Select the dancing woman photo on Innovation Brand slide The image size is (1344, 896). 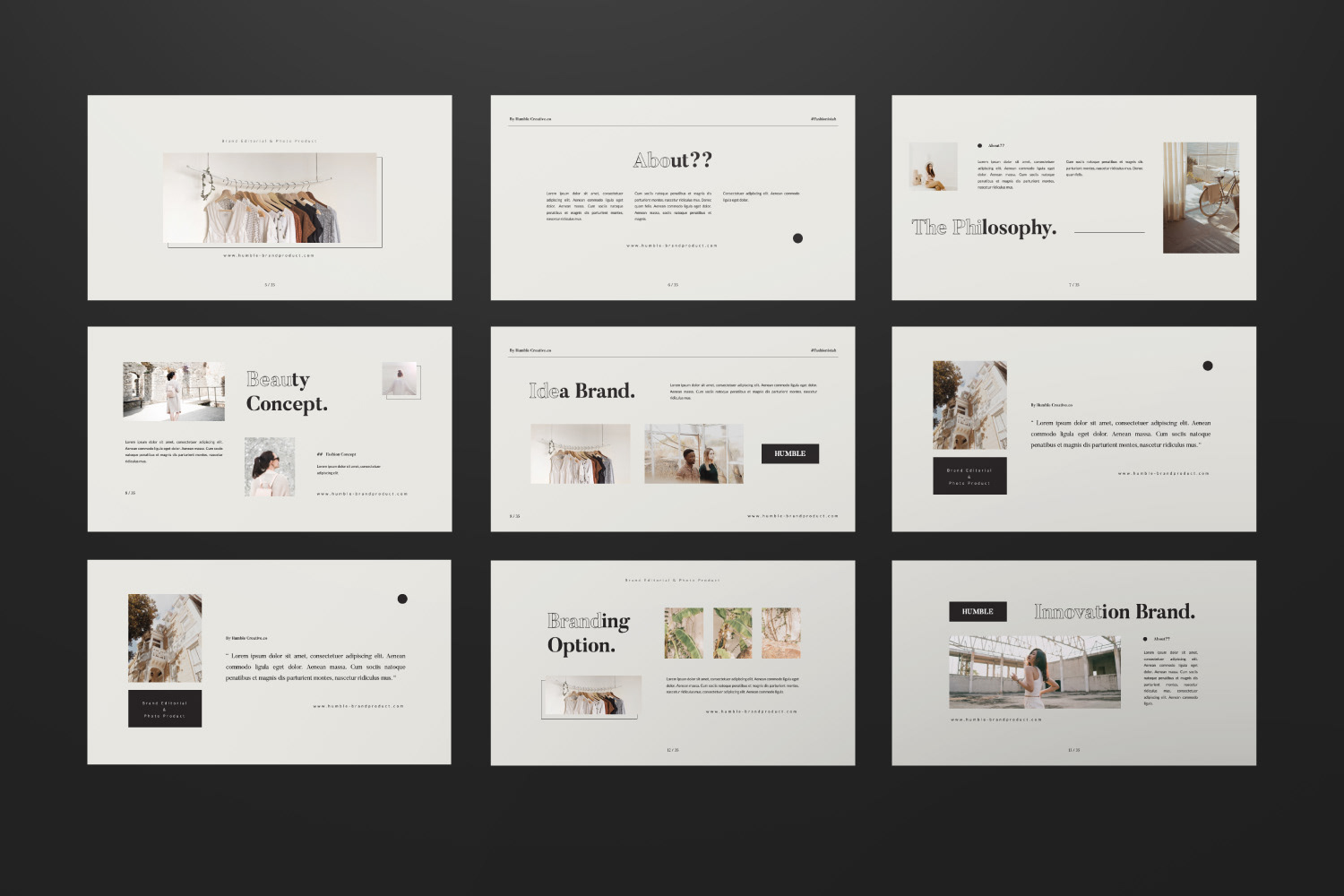[x=1035, y=672]
